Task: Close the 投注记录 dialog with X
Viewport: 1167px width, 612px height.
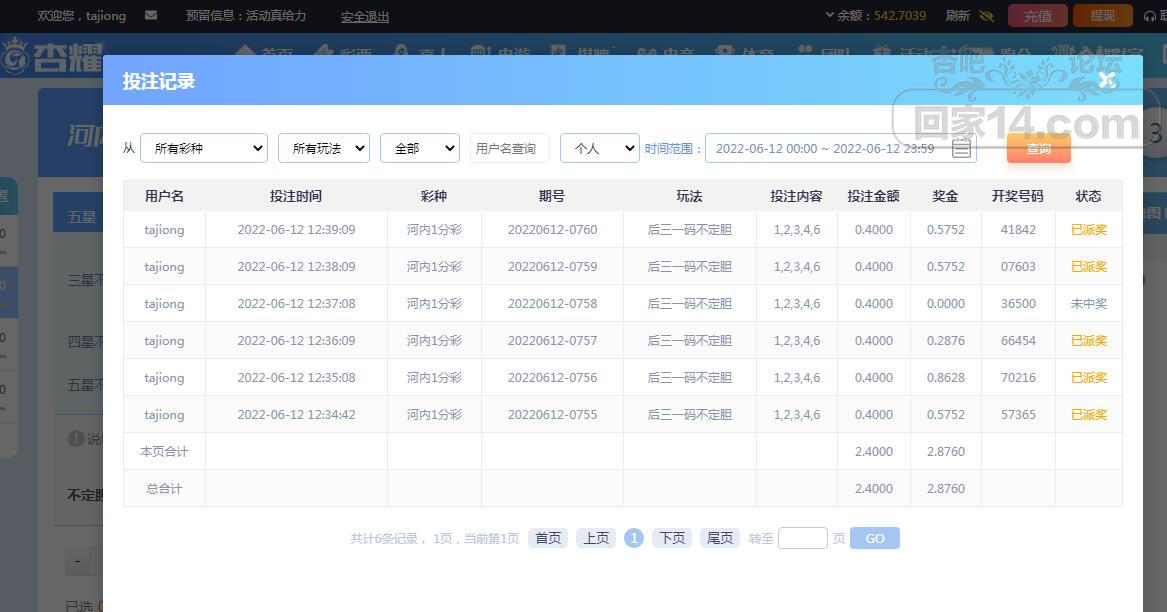Action: point(1107,81)
